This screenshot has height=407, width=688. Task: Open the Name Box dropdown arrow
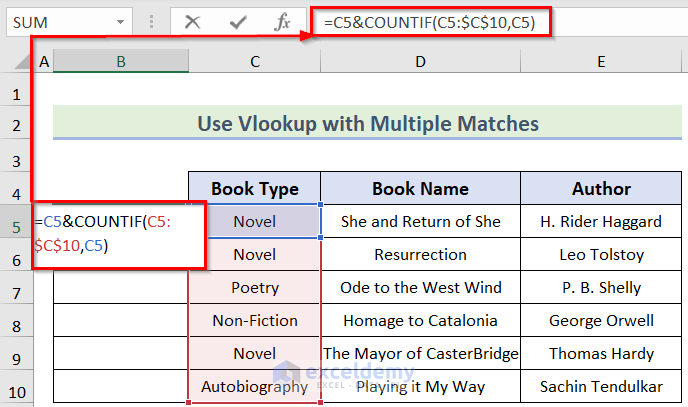coord(121,21)
